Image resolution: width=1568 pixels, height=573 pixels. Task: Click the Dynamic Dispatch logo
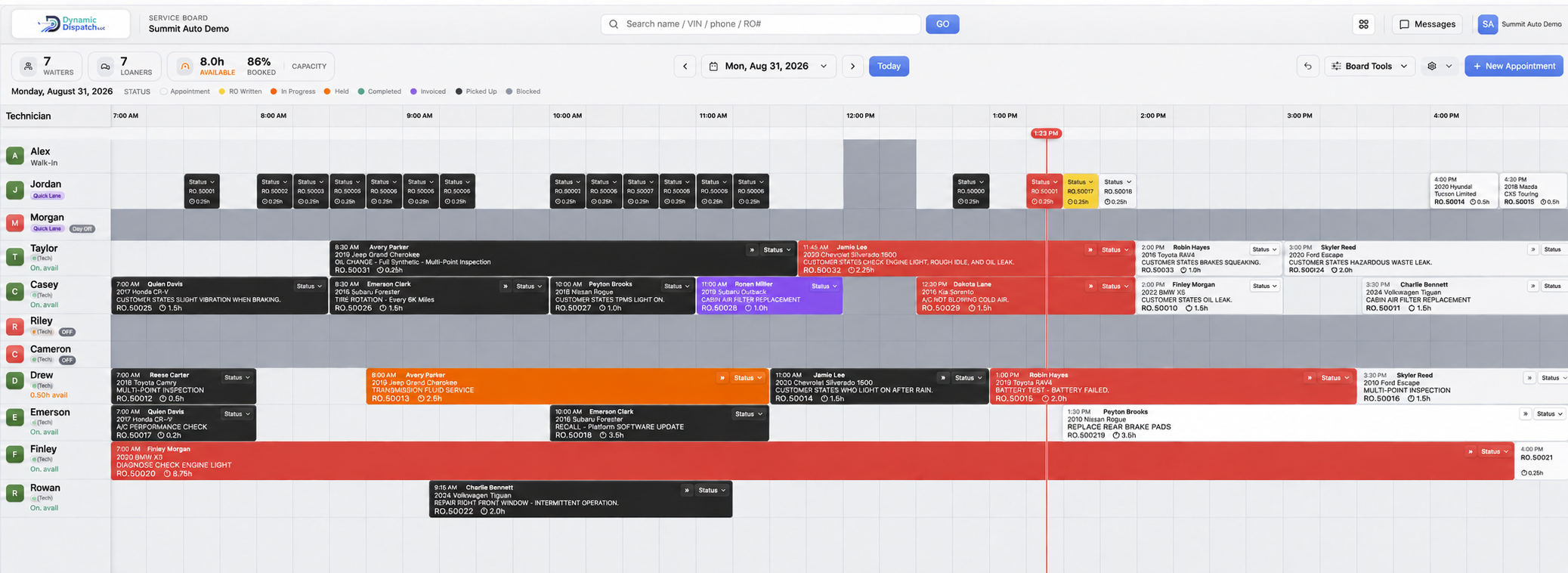pos(71,24)
